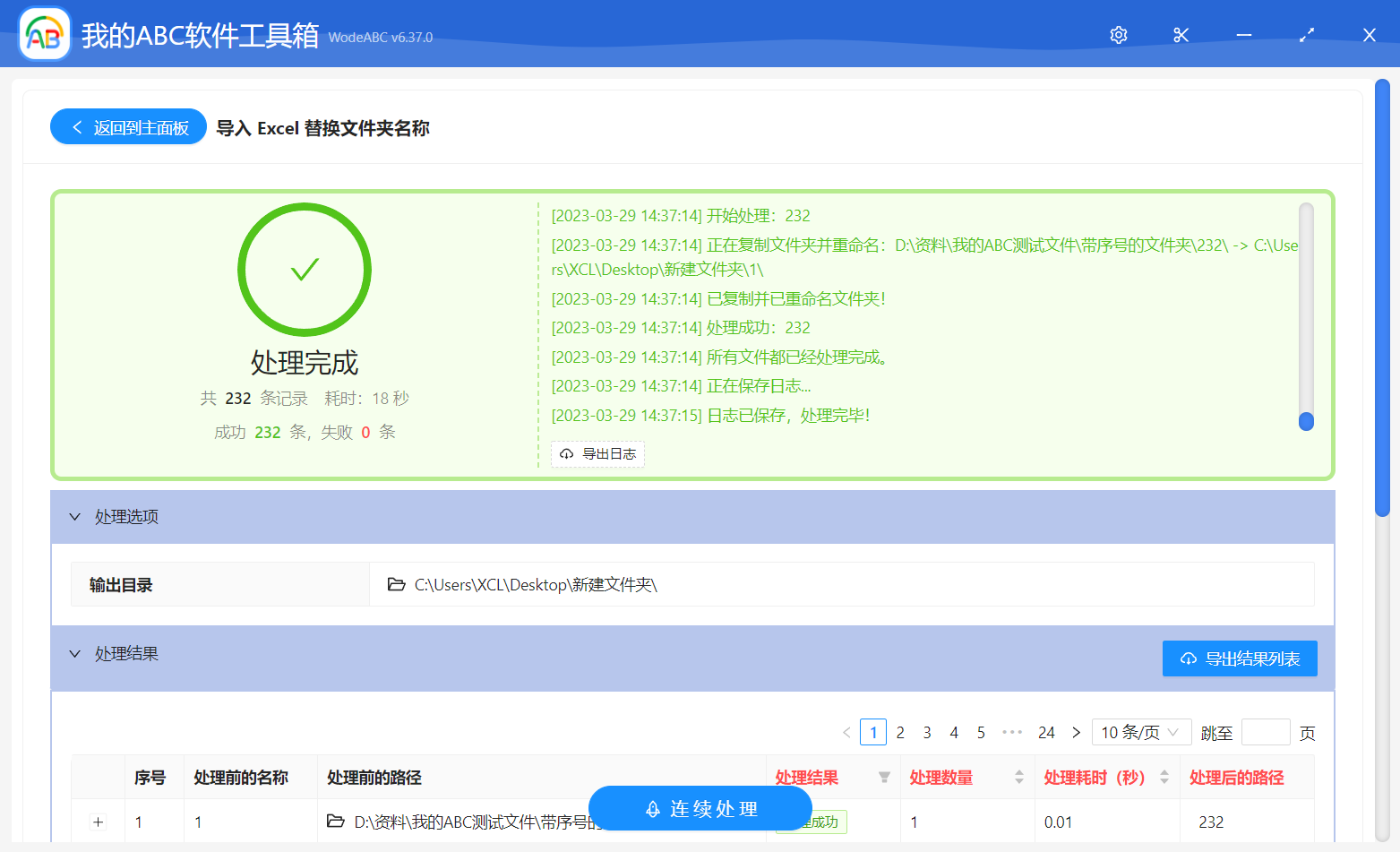This screenshot has height=852, width=1400.
Task: Click the 跳至 page number input field
Action: tap(1265, 733)
